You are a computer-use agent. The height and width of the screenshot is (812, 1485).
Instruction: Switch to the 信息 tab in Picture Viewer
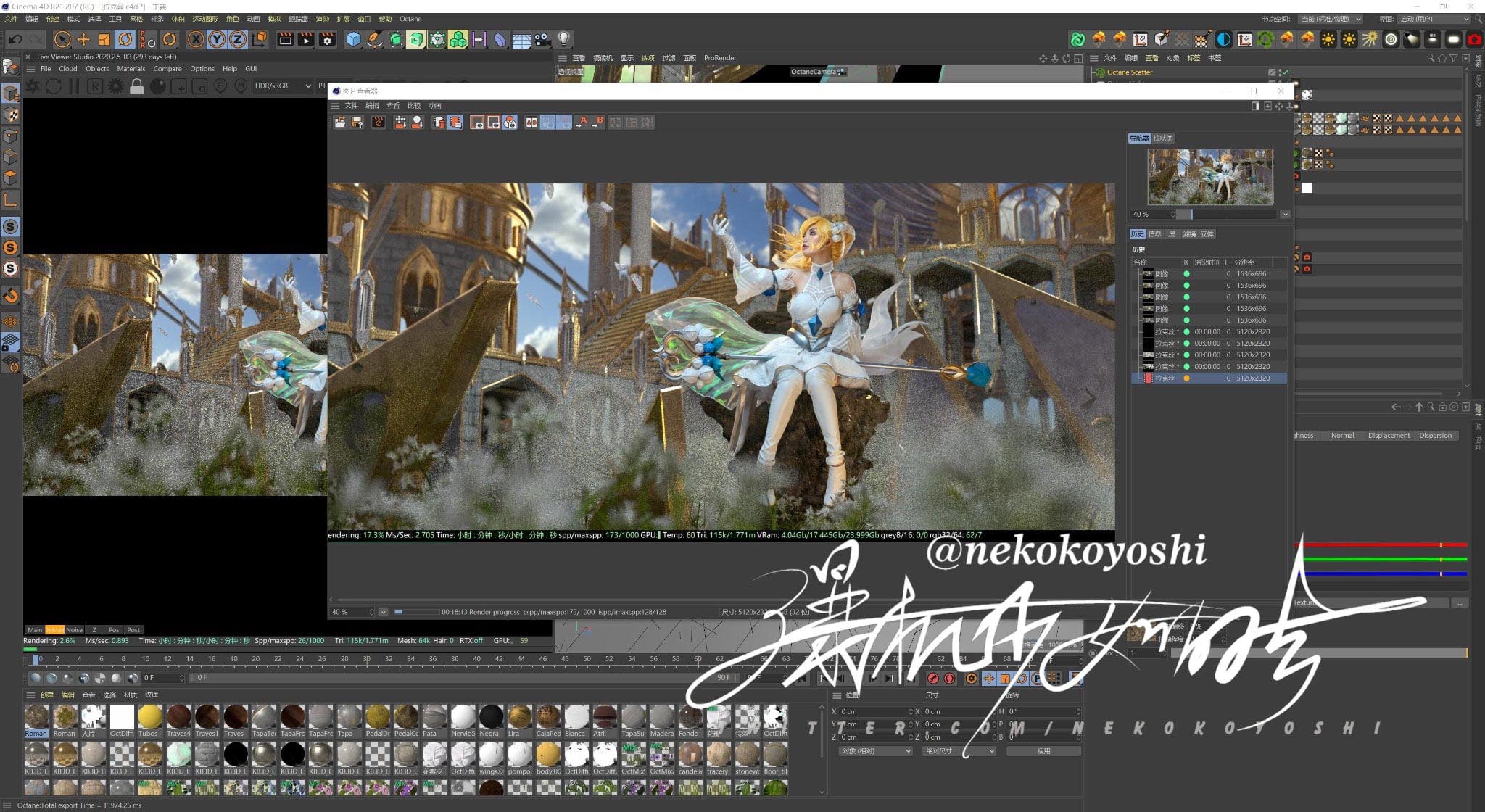(x=1154, y=234)
